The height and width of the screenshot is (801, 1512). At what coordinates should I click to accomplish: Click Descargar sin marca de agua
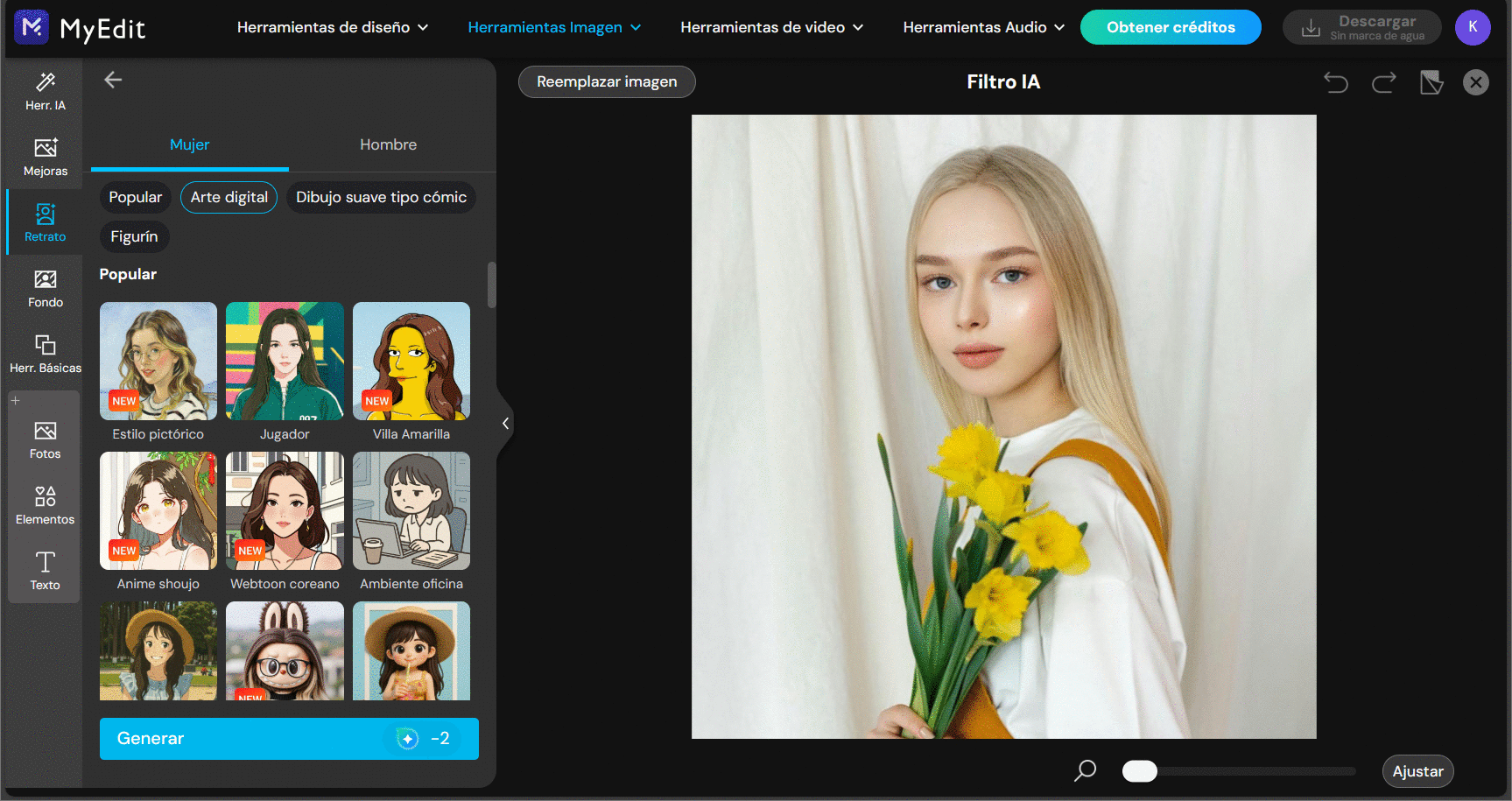click(x=1361, y=27)
